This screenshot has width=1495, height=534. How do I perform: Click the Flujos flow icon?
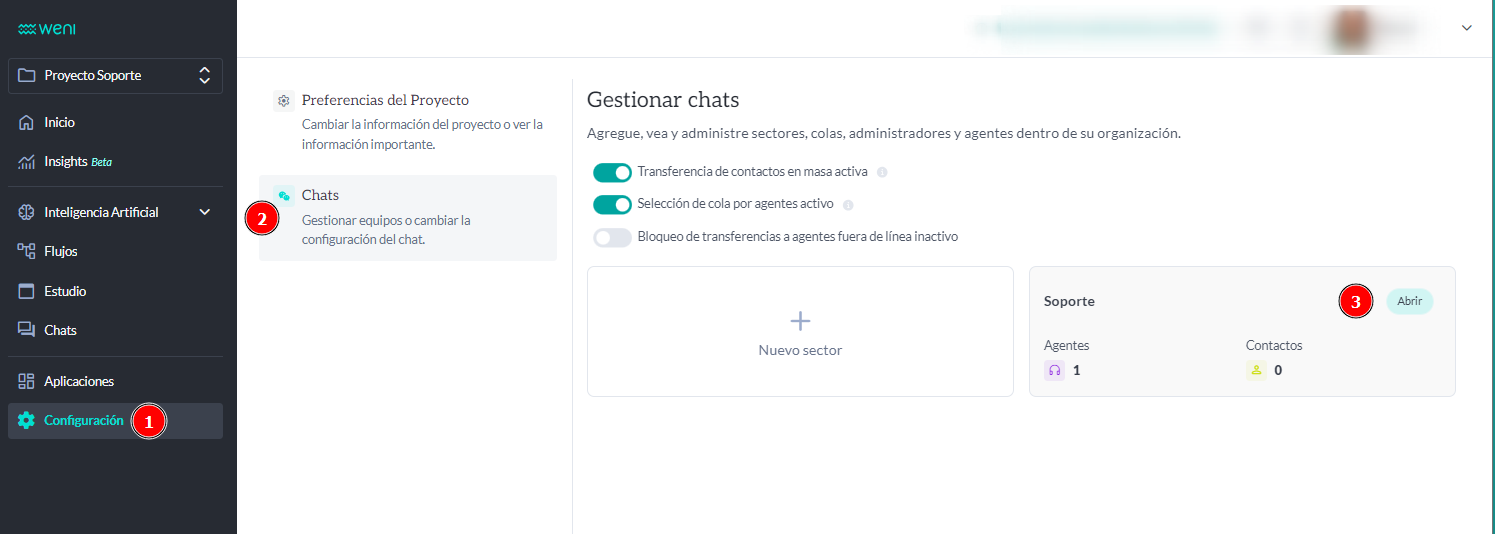point(27,251)
